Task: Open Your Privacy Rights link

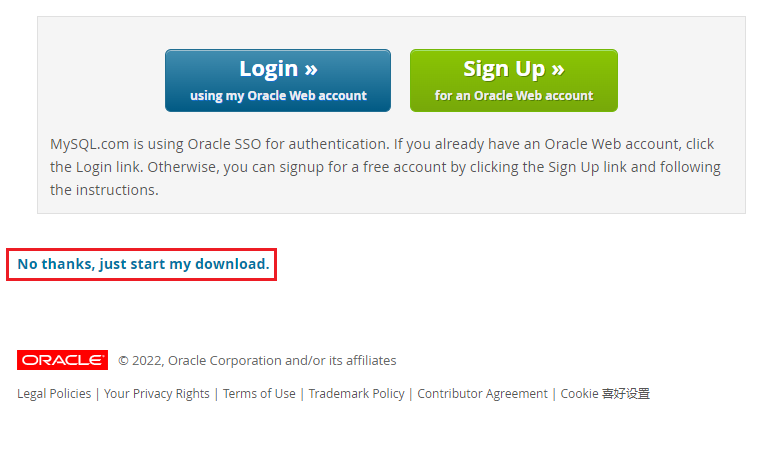Action: (x=157, y=393)
